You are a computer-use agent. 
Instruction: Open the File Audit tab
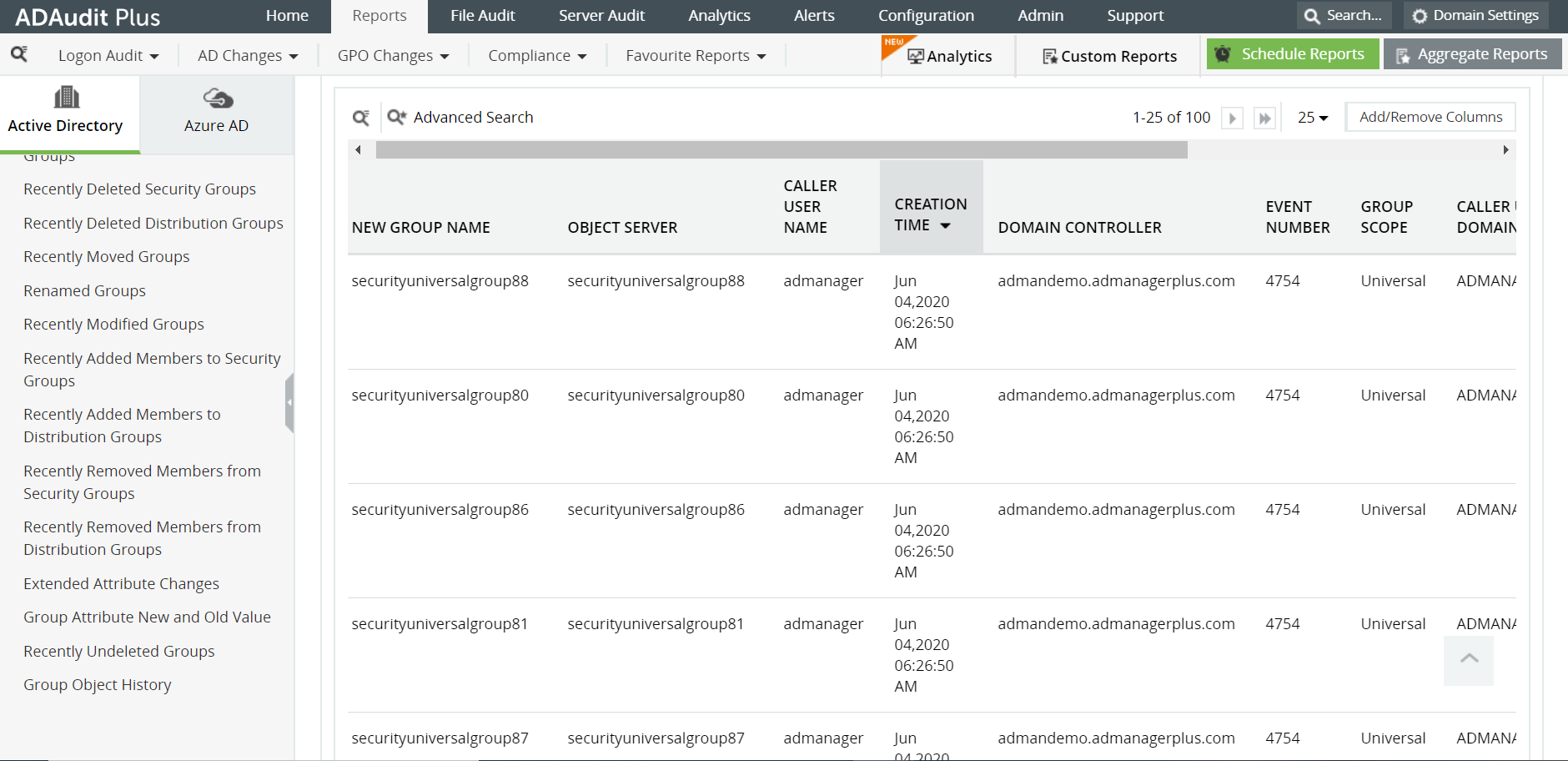[x=483, y=16]
